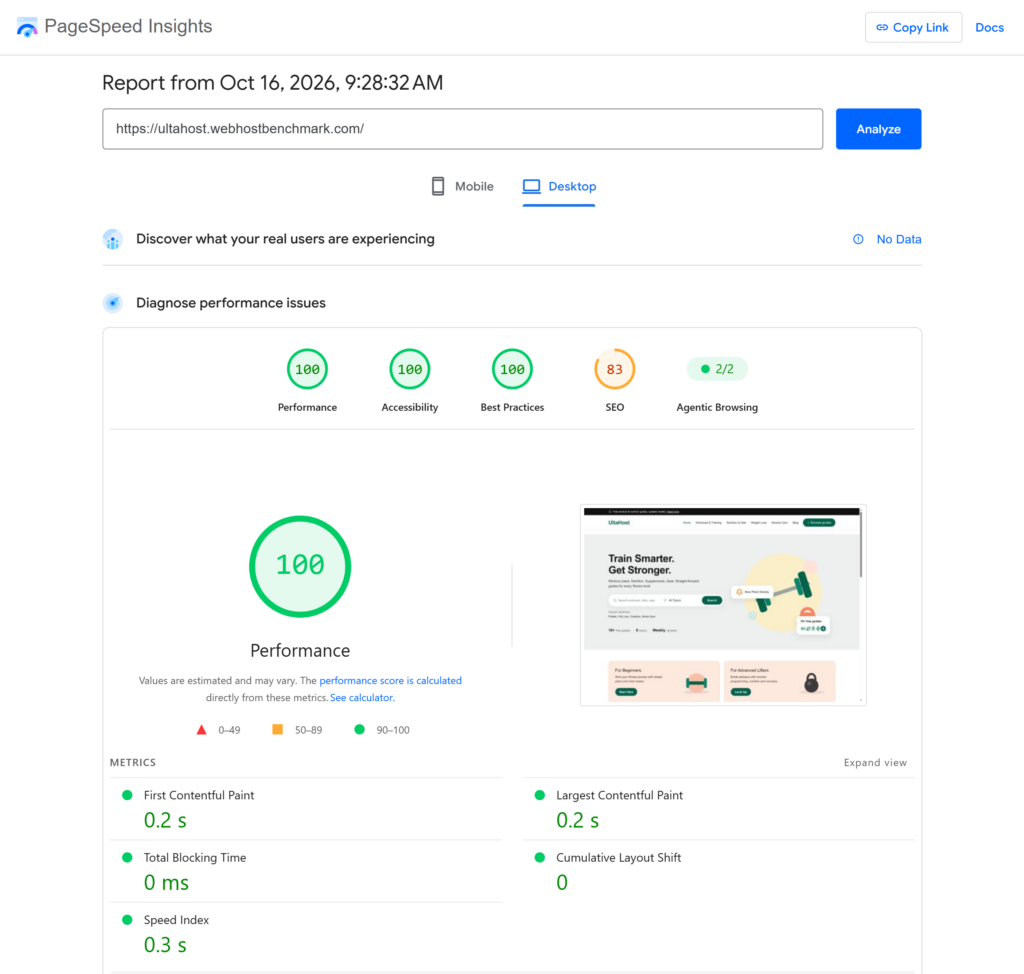Click the Largest Contentful Paint metric label
The image size is (1024, 974).
pyautogui.click(x=619, y=795)
